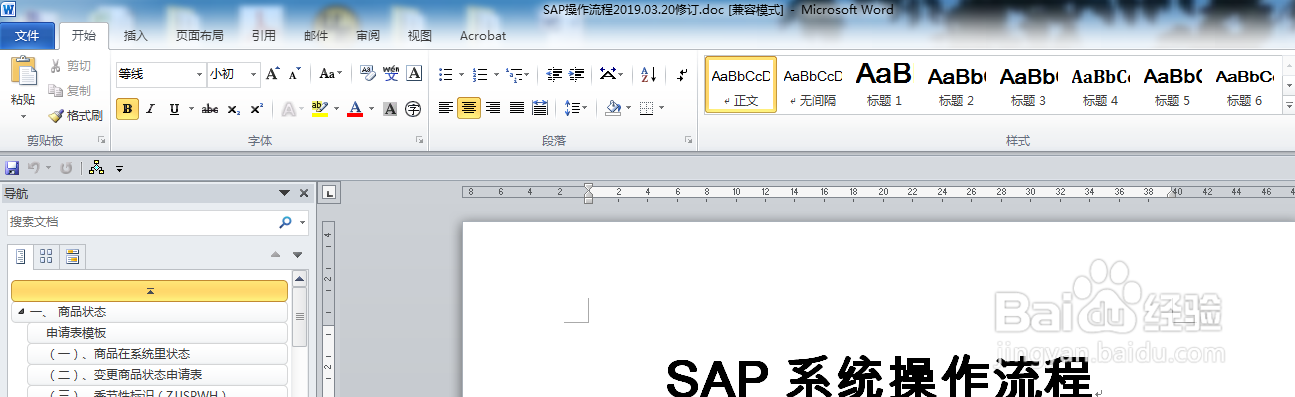This screenshot has height=397, width=1295.
Task: Click the Copy (复制) button
Action: pyautogui.click(x=71, y=90)
